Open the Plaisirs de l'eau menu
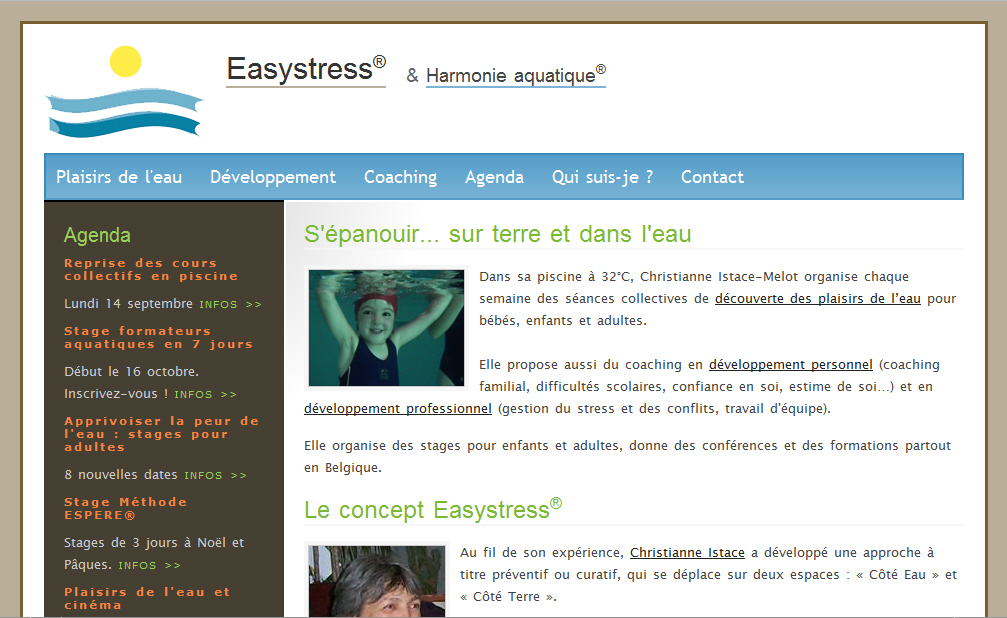Screen dimensions: 1007x618 pyautogui.click(x=119, y=177)
